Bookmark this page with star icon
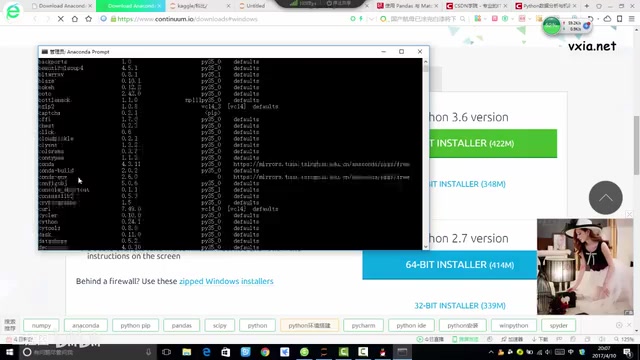Viewport: 640px width, 360px height. click(89, 19)
